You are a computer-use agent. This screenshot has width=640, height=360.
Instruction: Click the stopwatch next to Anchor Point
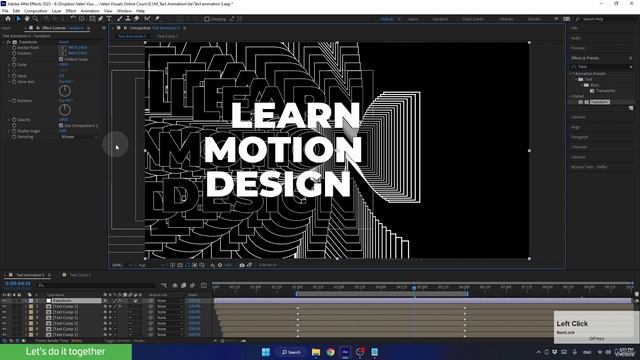pos(14,48)
